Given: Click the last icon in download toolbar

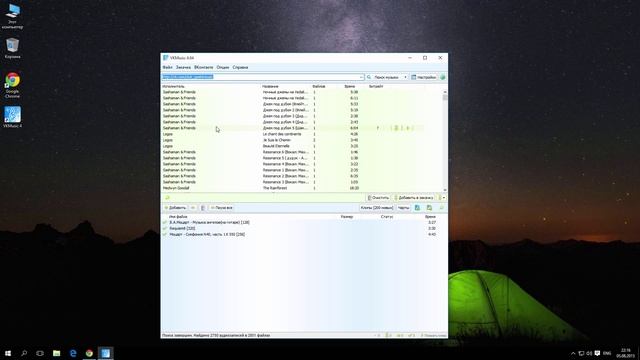Looking at the screenshot, I should (x=441, y=208).
